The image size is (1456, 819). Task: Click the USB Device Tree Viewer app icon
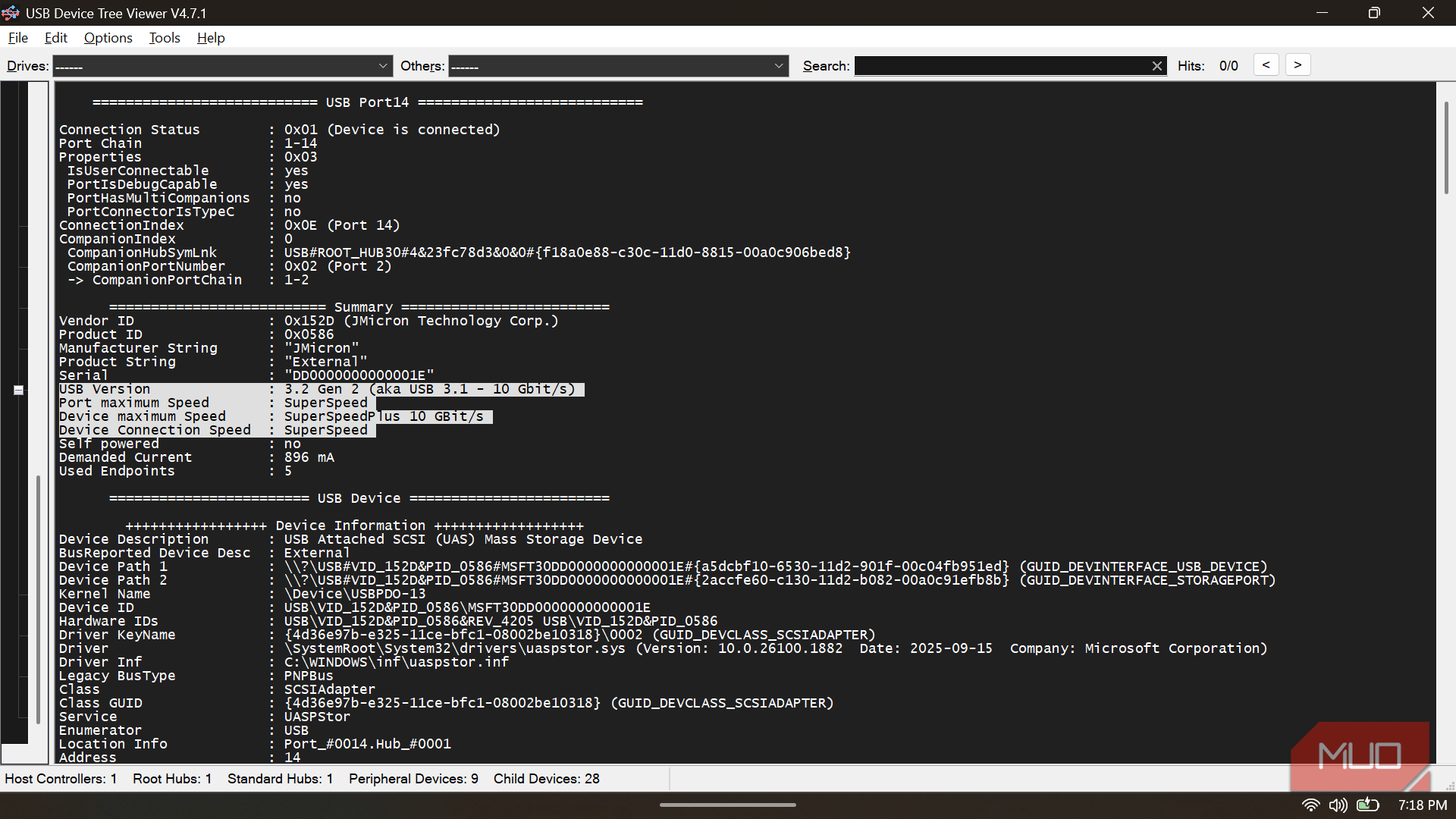11,13
